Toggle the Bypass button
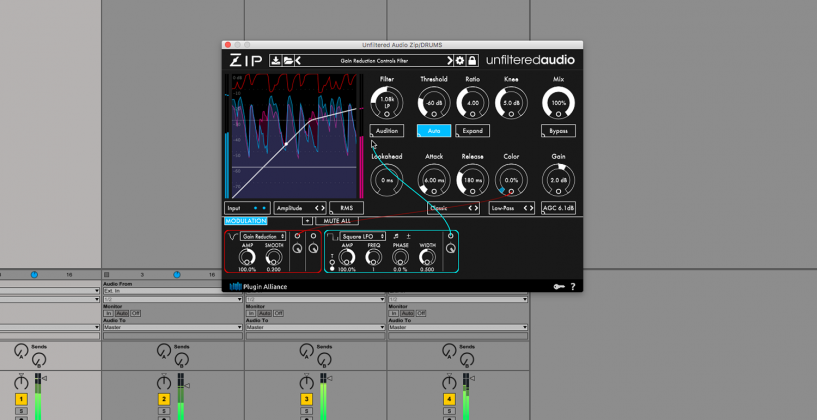Image resolution: width=817 pixels, height=420 pixels. point(560,131)
